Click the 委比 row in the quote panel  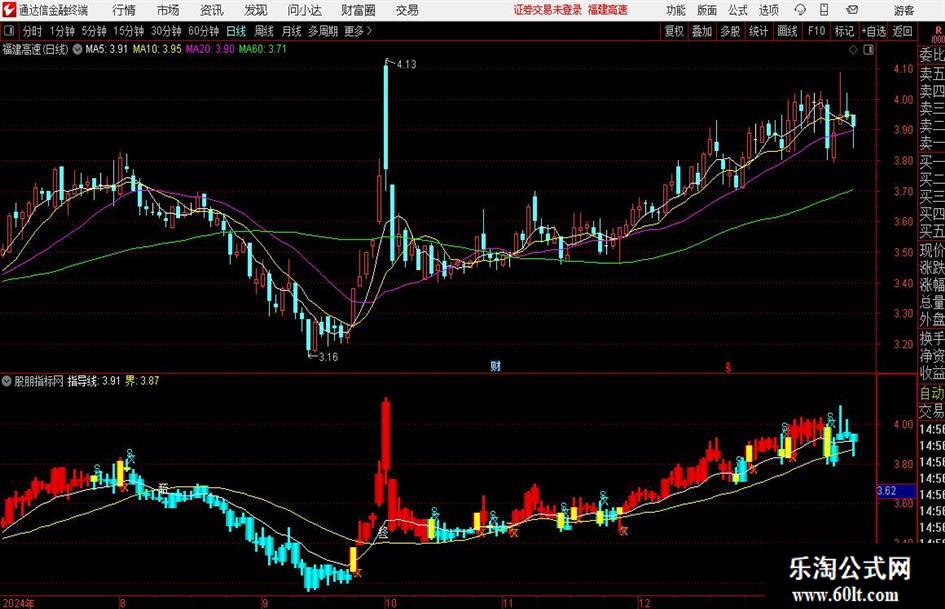coord(932,55)
